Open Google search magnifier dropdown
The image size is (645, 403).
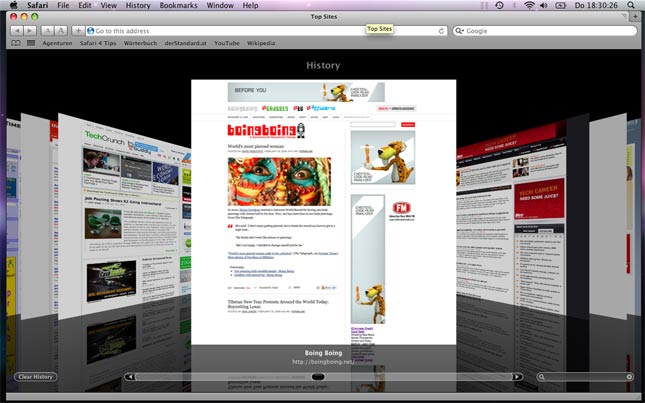pyautogui.click(x=459, y=31)
